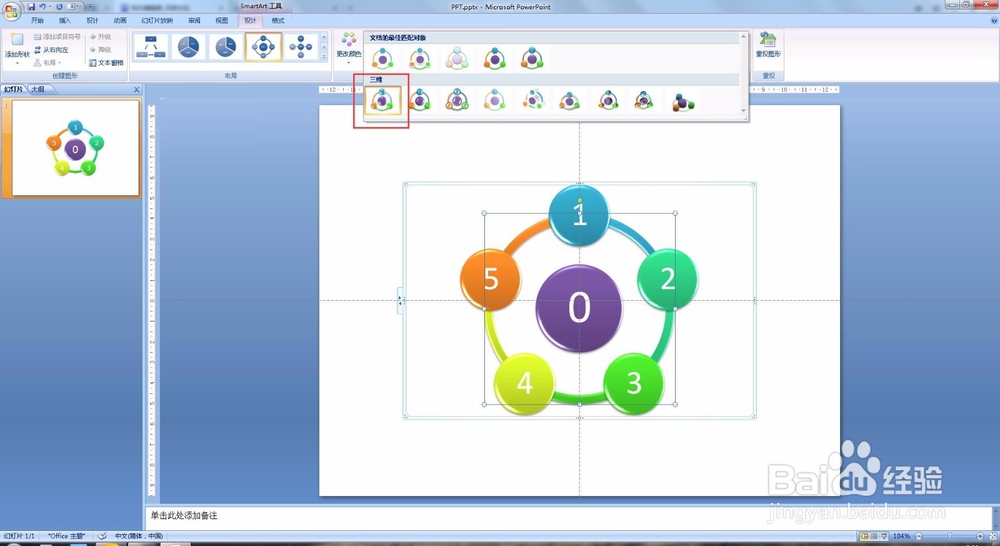This screenshot has height=546, width=1000.
Task: Select the pie with separated slice layout
Action: [226, 47]
